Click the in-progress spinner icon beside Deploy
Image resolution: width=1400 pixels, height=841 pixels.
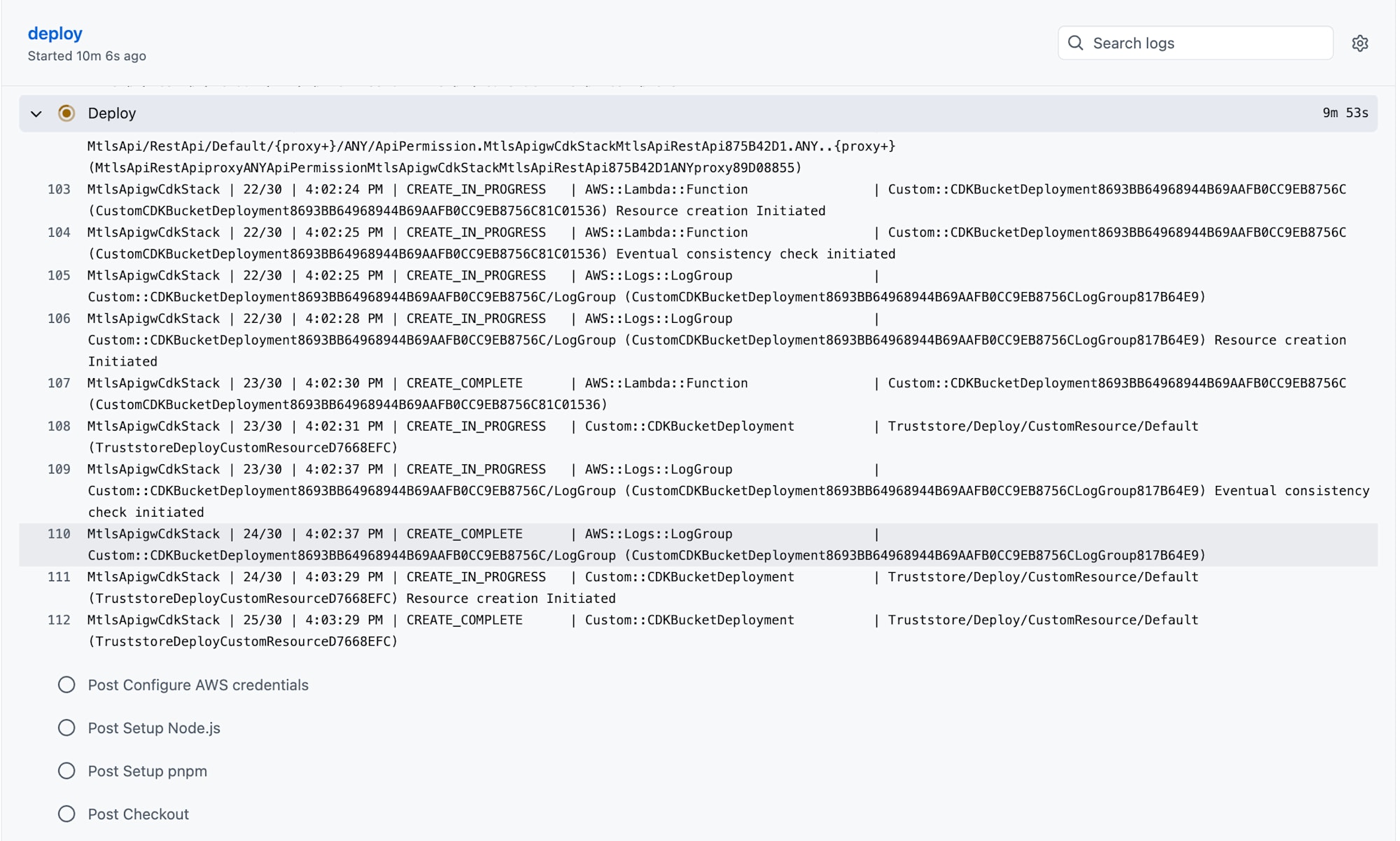tap(66, 113)
